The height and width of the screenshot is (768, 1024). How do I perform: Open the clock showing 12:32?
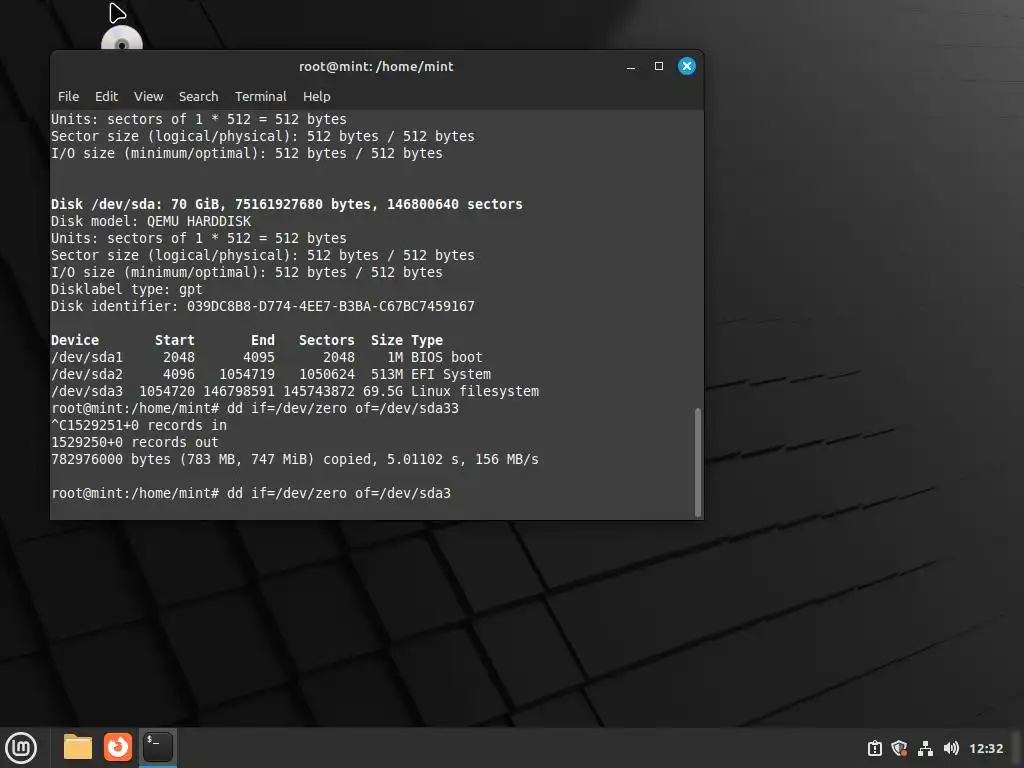(985, 748)
